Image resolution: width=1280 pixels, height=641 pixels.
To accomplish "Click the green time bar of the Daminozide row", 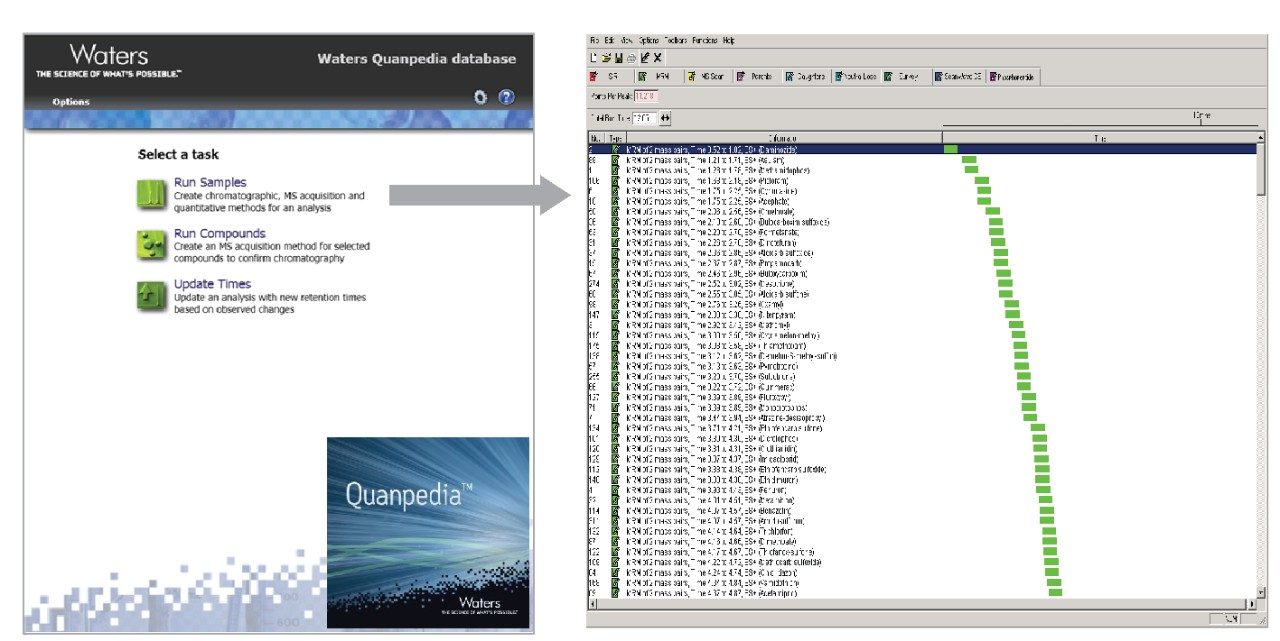I will click(951, 149).
